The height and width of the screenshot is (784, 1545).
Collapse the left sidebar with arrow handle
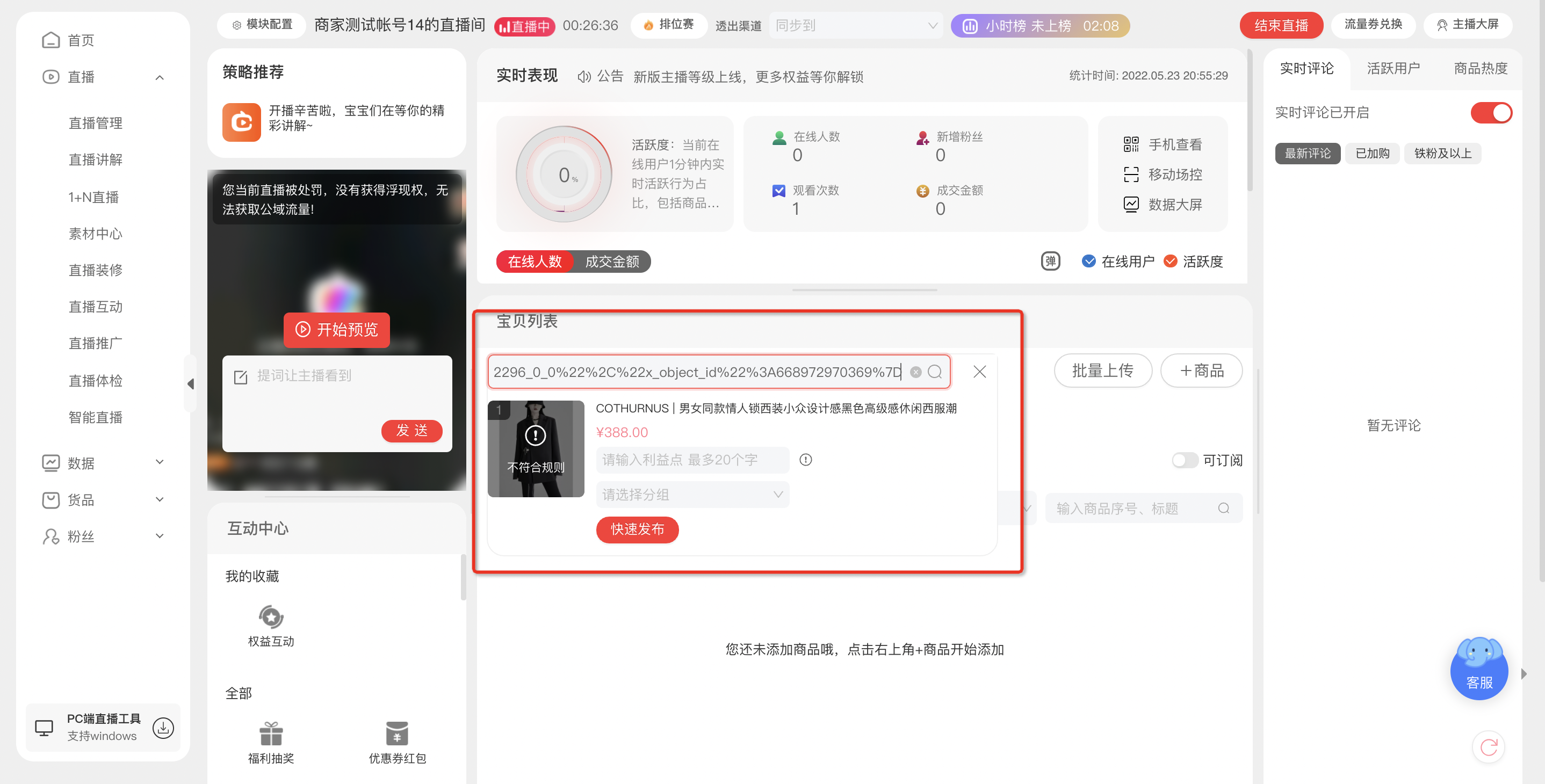190,383
